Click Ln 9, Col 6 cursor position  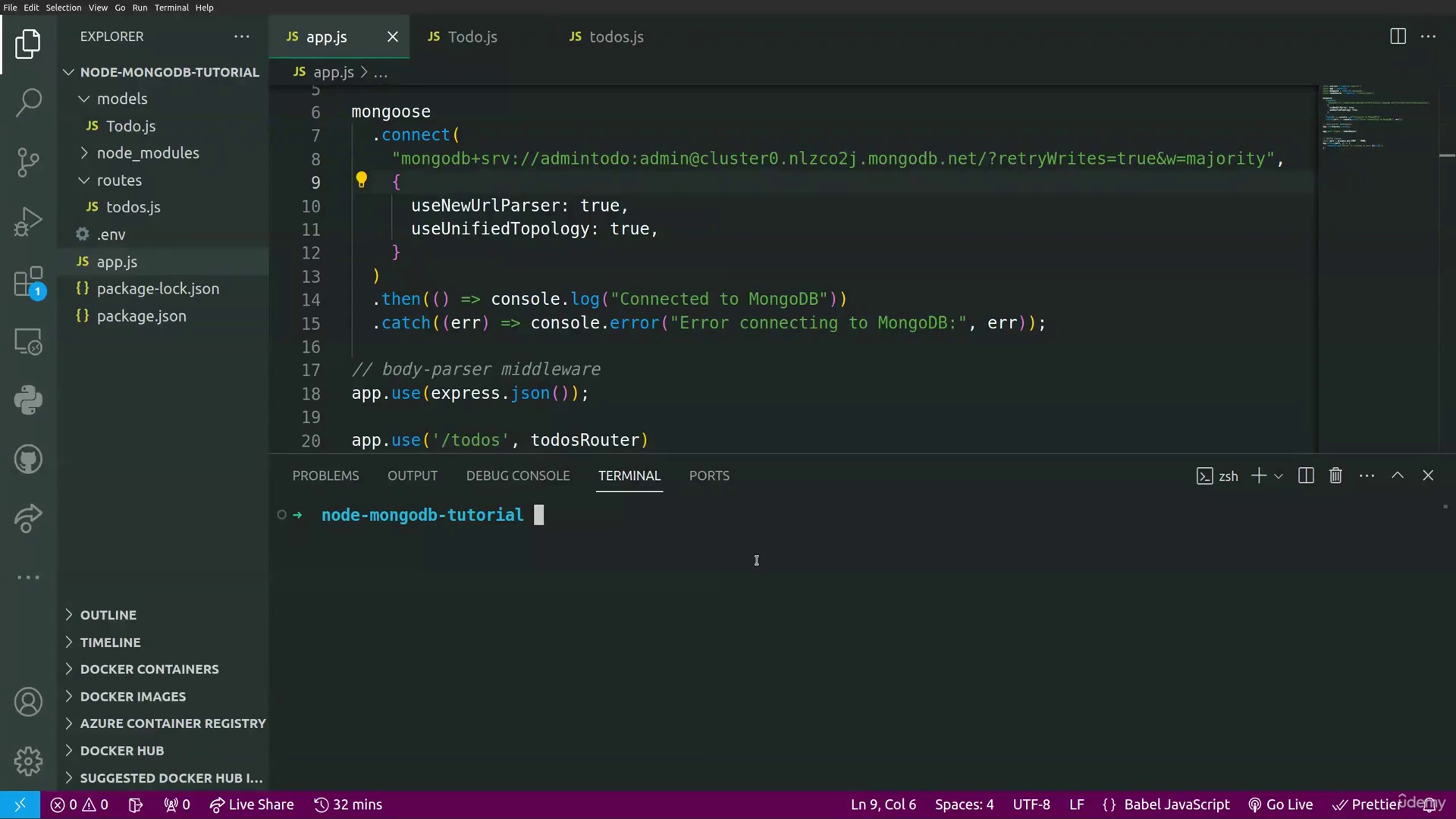coord(883,805)
